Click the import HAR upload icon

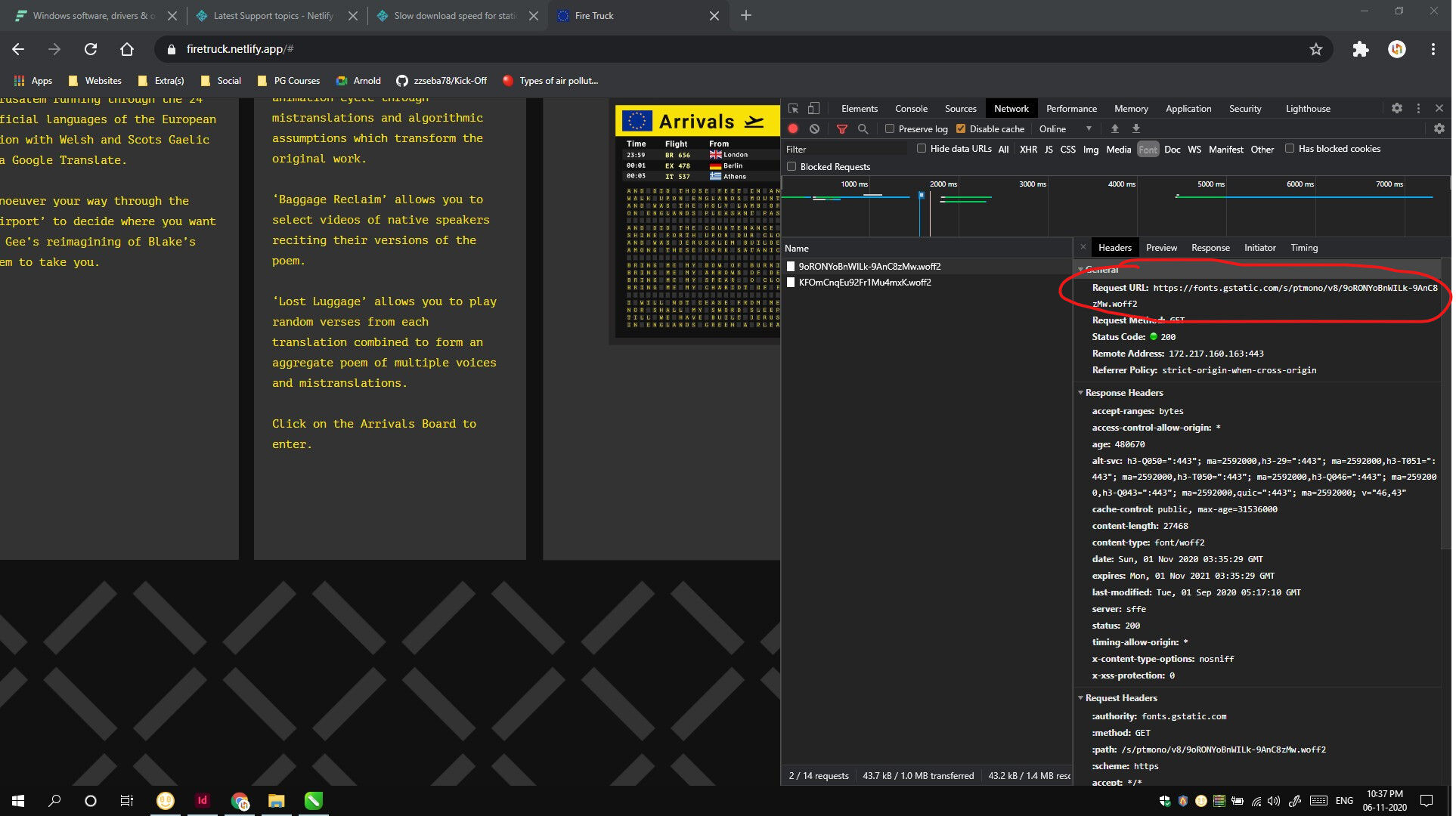pyautogui.click(x=1114, y=129)
